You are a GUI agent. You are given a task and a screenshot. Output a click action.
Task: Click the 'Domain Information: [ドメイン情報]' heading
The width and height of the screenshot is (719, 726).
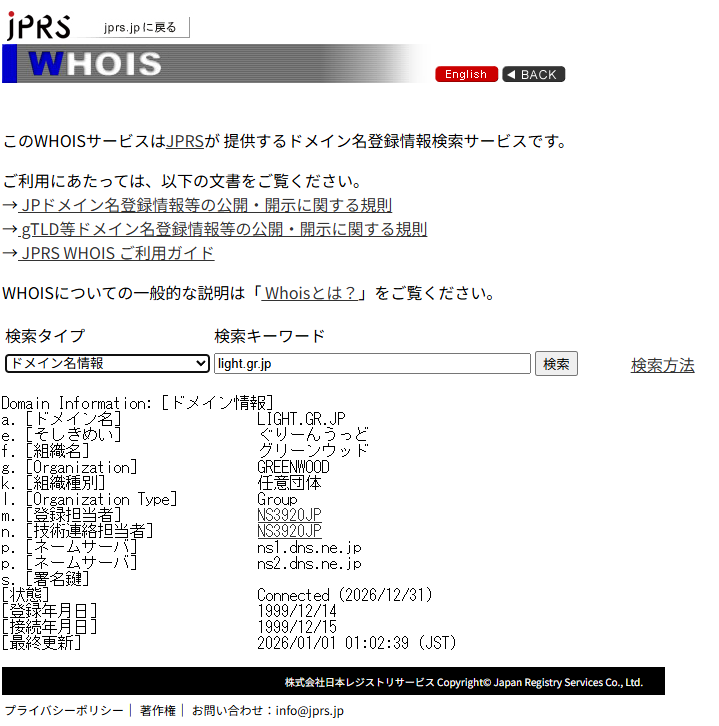click(x=138, y=403)
